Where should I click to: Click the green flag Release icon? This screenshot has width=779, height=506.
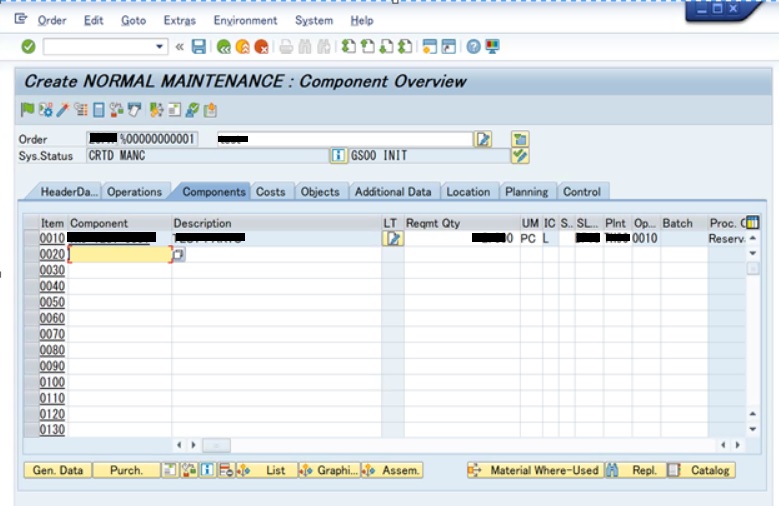(28, 110)
